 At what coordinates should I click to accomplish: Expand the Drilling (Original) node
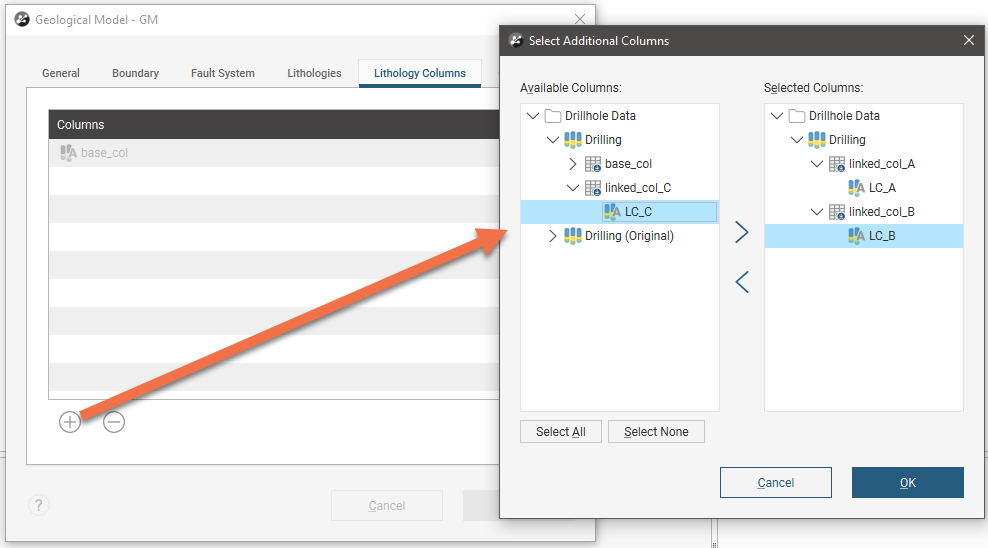(553, 236)
